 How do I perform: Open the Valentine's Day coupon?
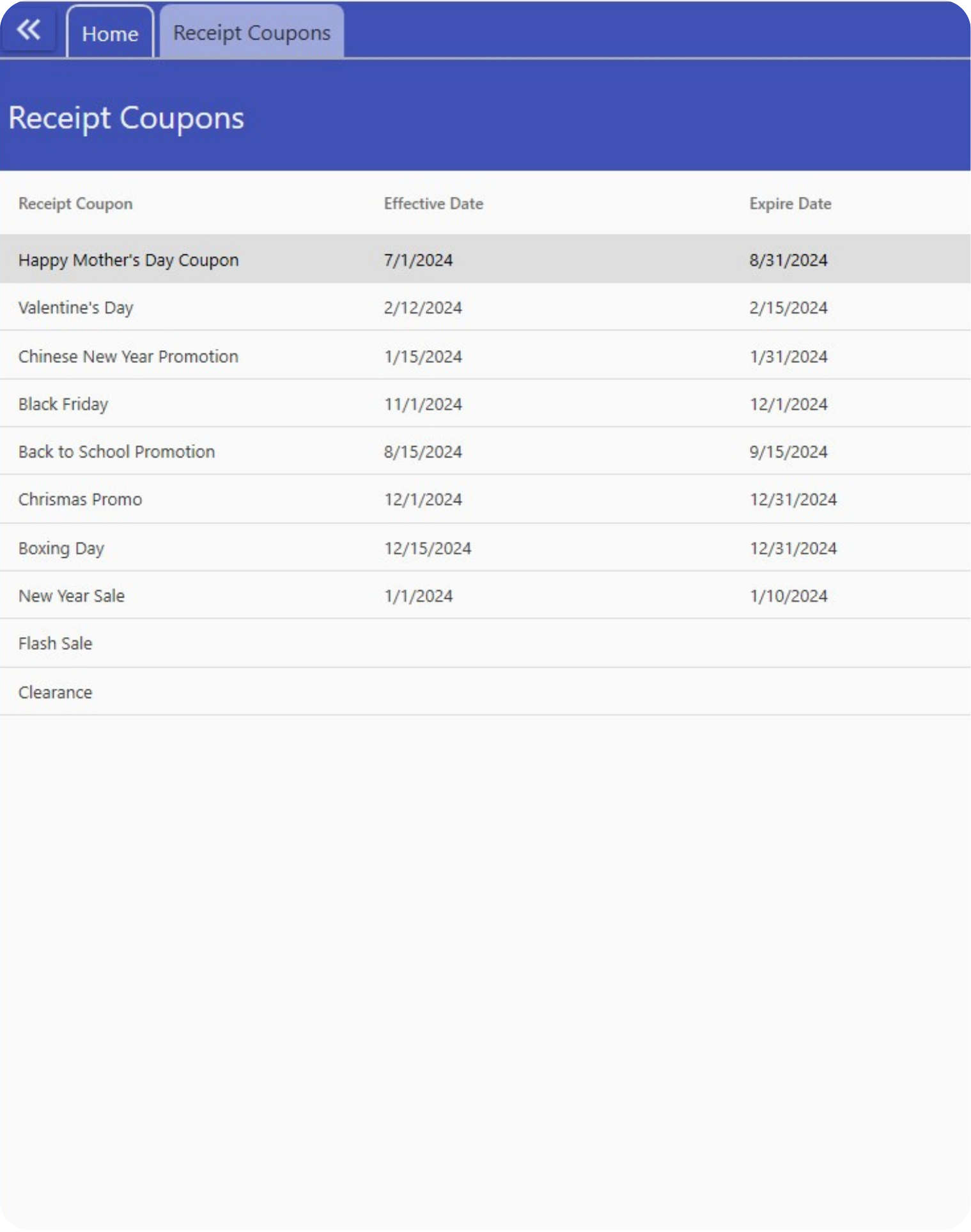(76, 308)
